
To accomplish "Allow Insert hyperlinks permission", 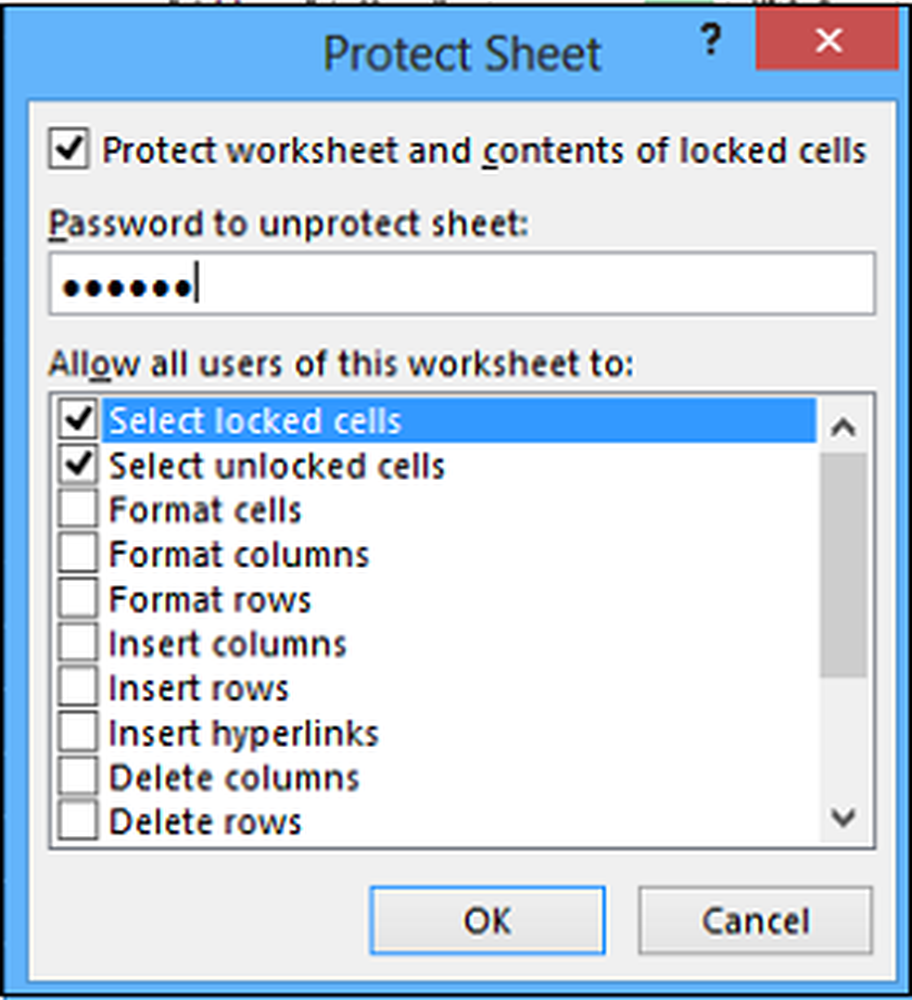I will click(x=79, y=733).
